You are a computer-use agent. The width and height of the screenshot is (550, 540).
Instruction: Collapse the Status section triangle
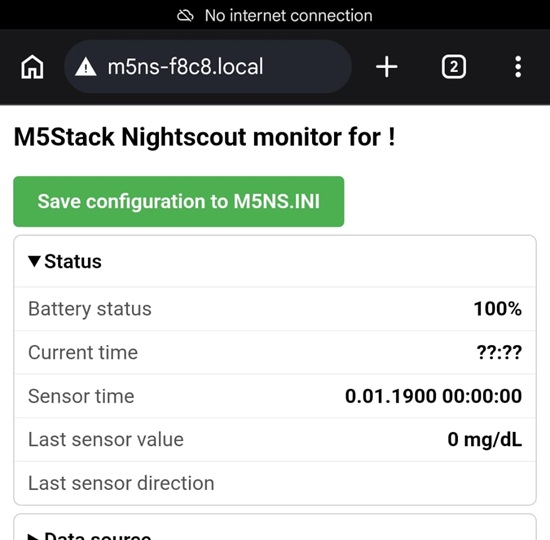click(34, 261)
